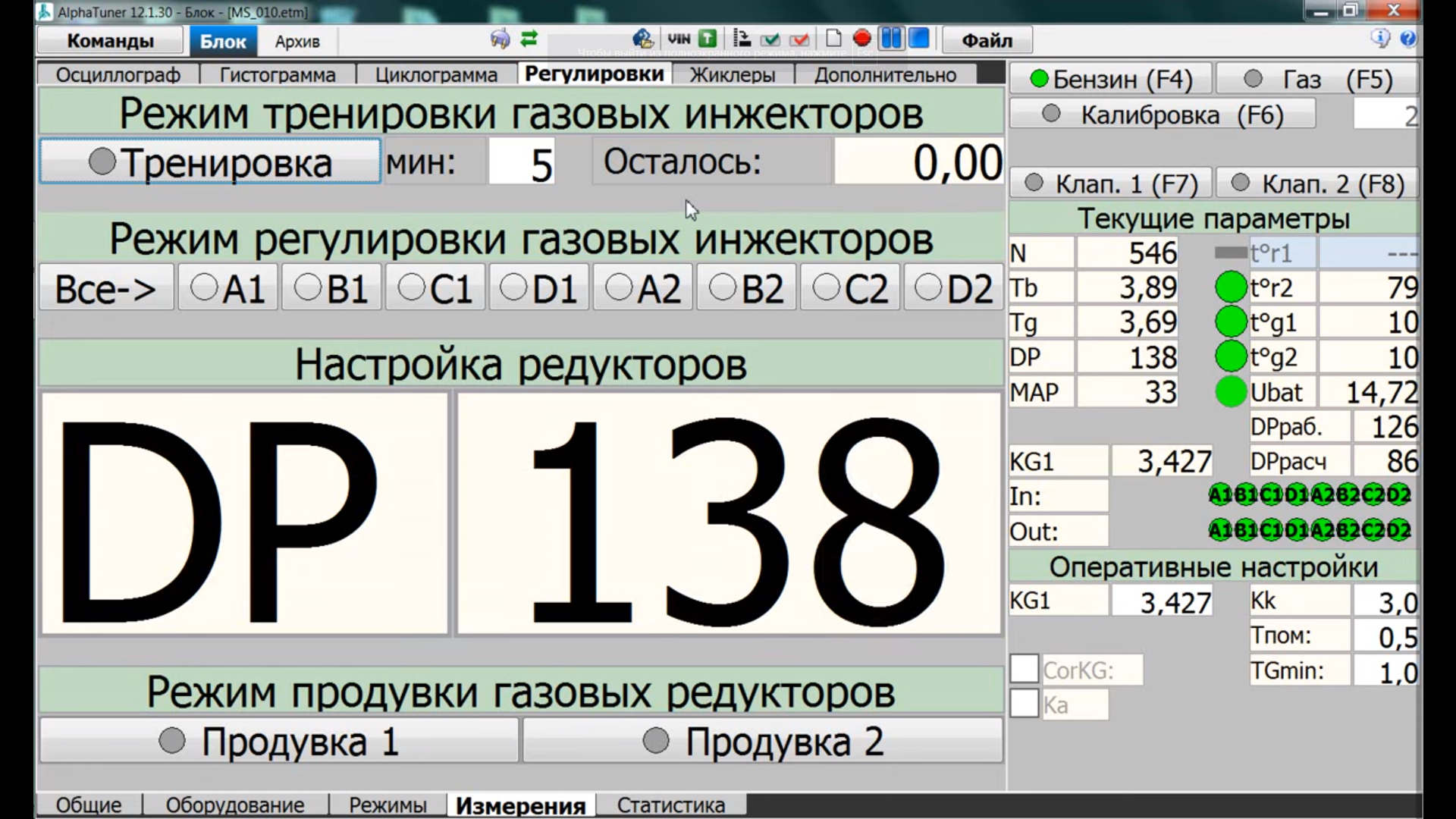Click the training minutes input field
Screen dimensions: 1456x819
pyautogui.click(x=522, y=162)
